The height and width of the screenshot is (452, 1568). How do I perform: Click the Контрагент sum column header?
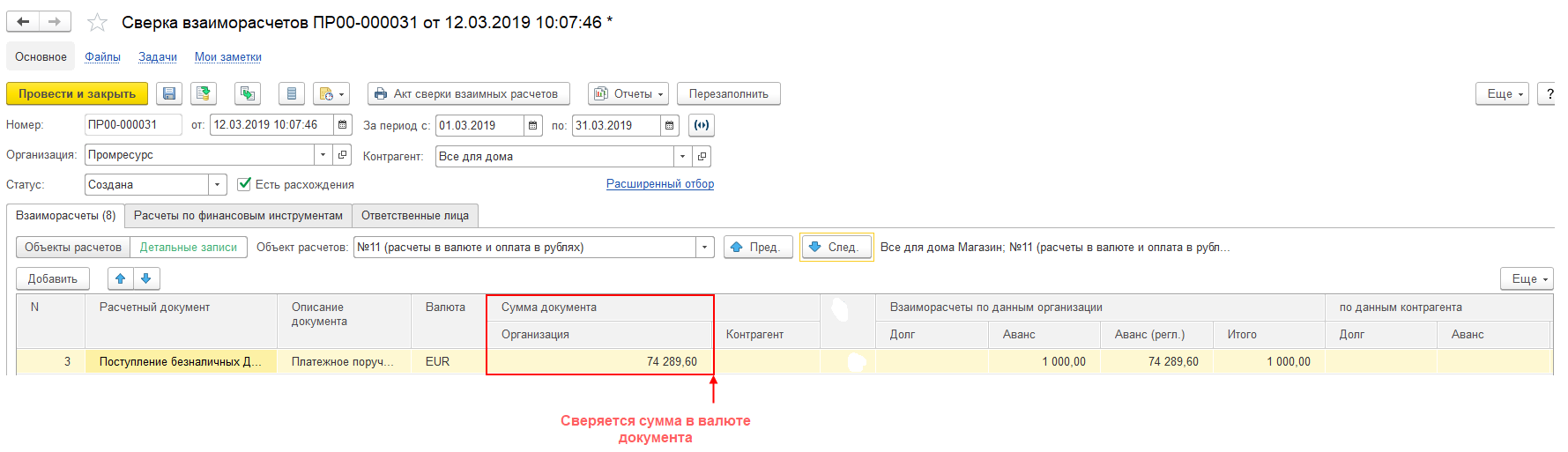(x=766, y=335)
